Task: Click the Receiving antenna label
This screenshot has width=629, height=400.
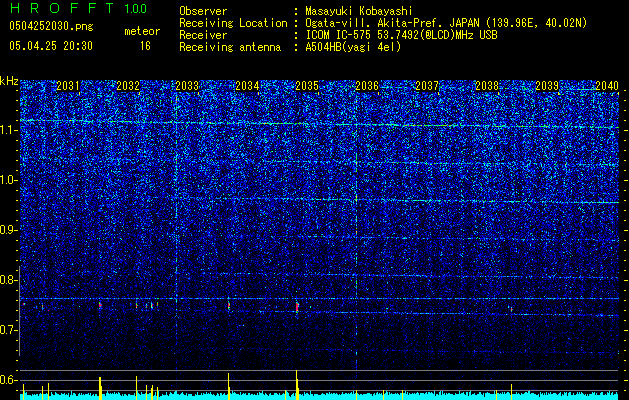Action: 230,47
